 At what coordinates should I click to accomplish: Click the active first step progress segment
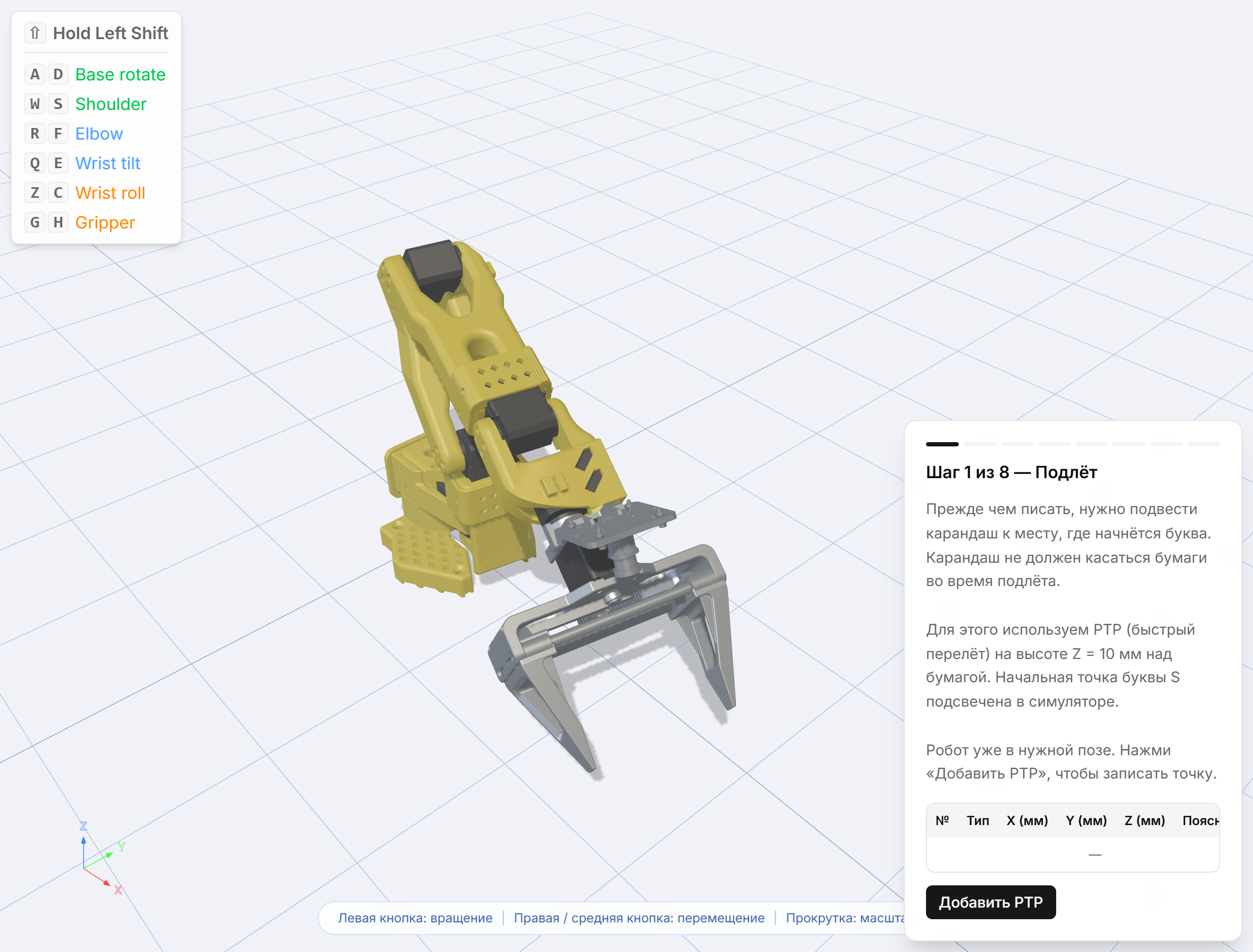(942, 444)
